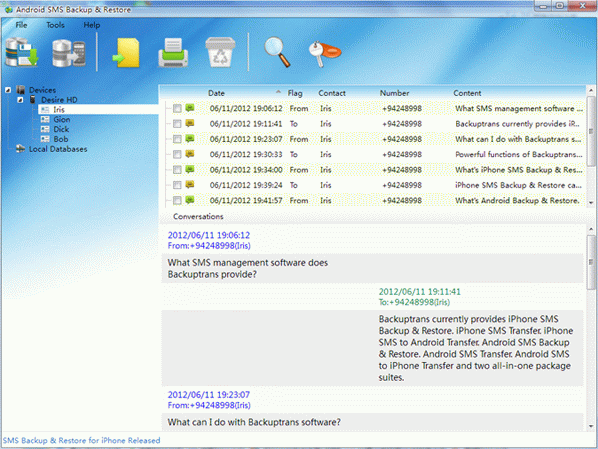The height and width of the screenshot is (449, 598).
Task: Click conversation timestamp 2012/06/11 19:23:07
Action: pyautogui.click(x=209, y=395)
